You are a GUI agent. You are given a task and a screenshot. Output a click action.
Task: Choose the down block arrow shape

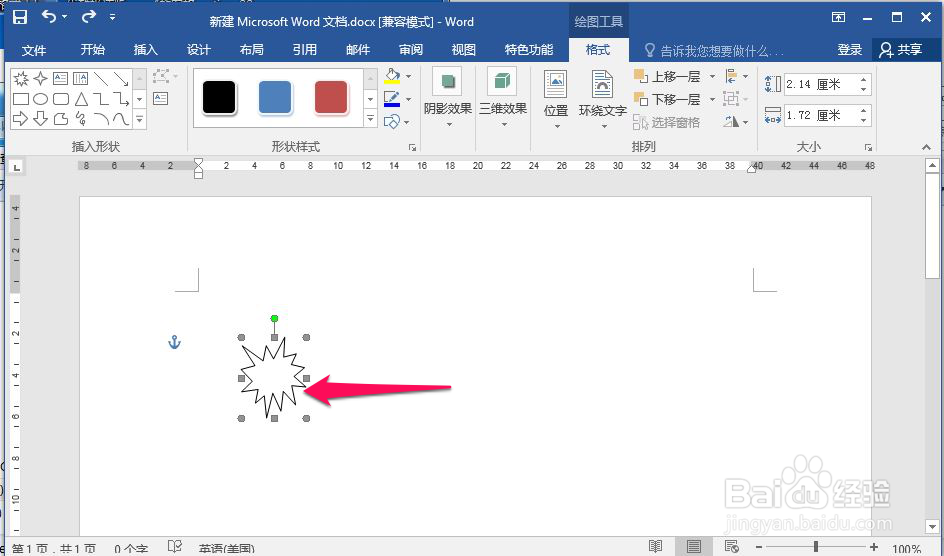click(x=40, y=119)
